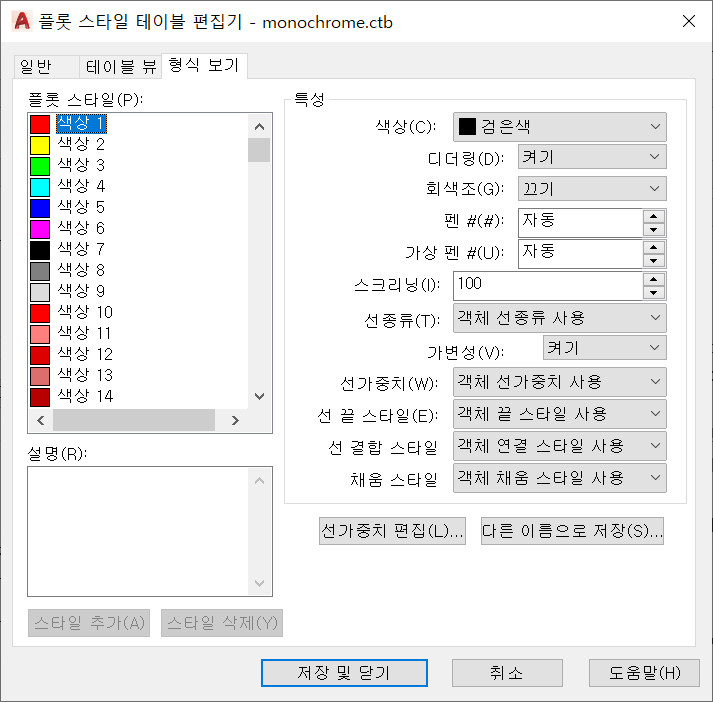Decrease the 스크리닝 value with down arrow
Viewport: 713px width, 702px height.
(x=654, y=292)
